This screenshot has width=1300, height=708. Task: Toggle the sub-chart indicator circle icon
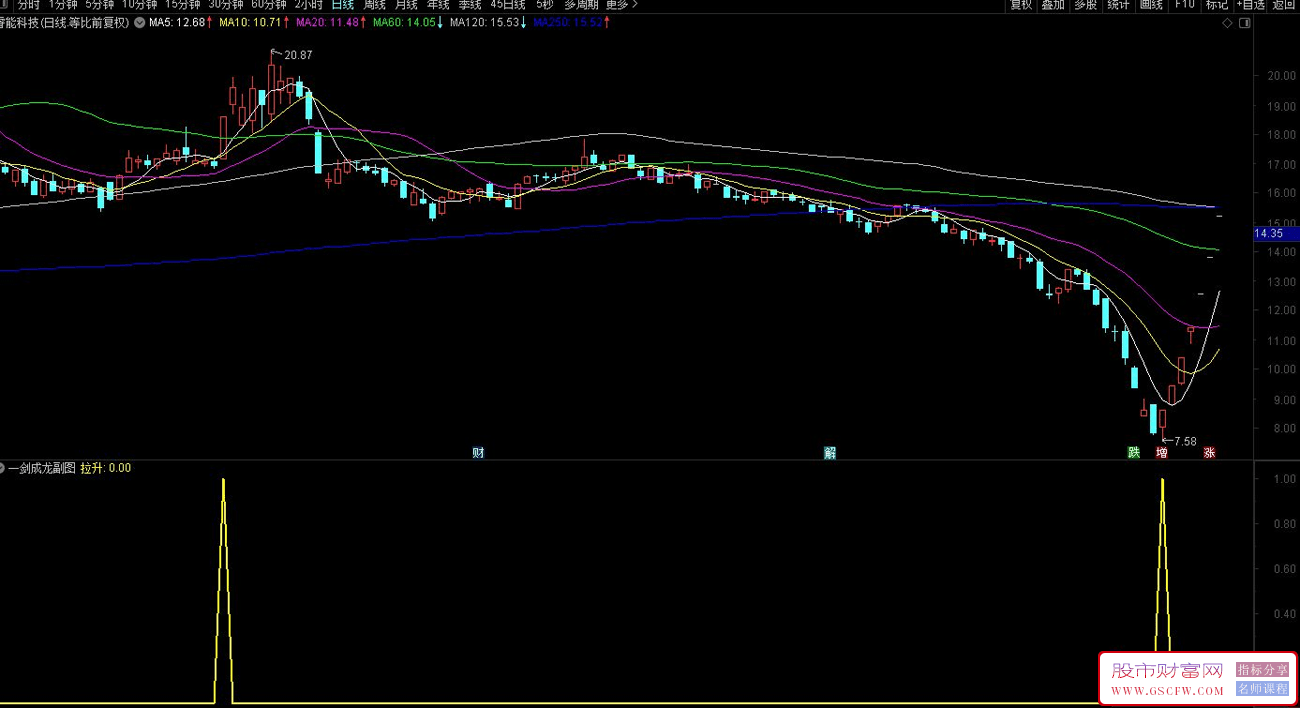[x=3, y=468]
